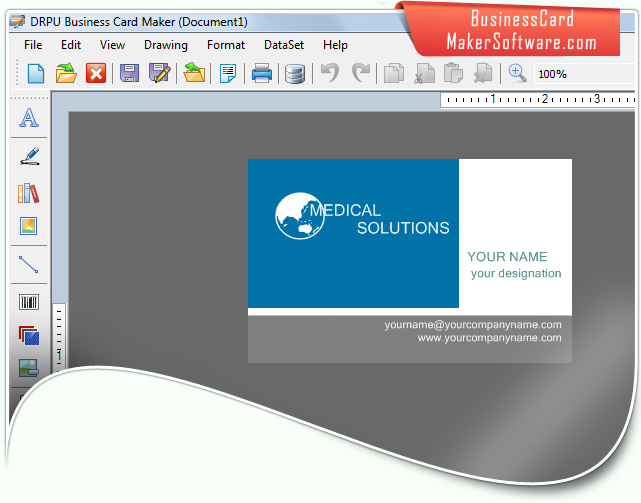Save the document with the floppy disk icon
641x503 pixels.
pyautogui.click(x=129, y=74)
